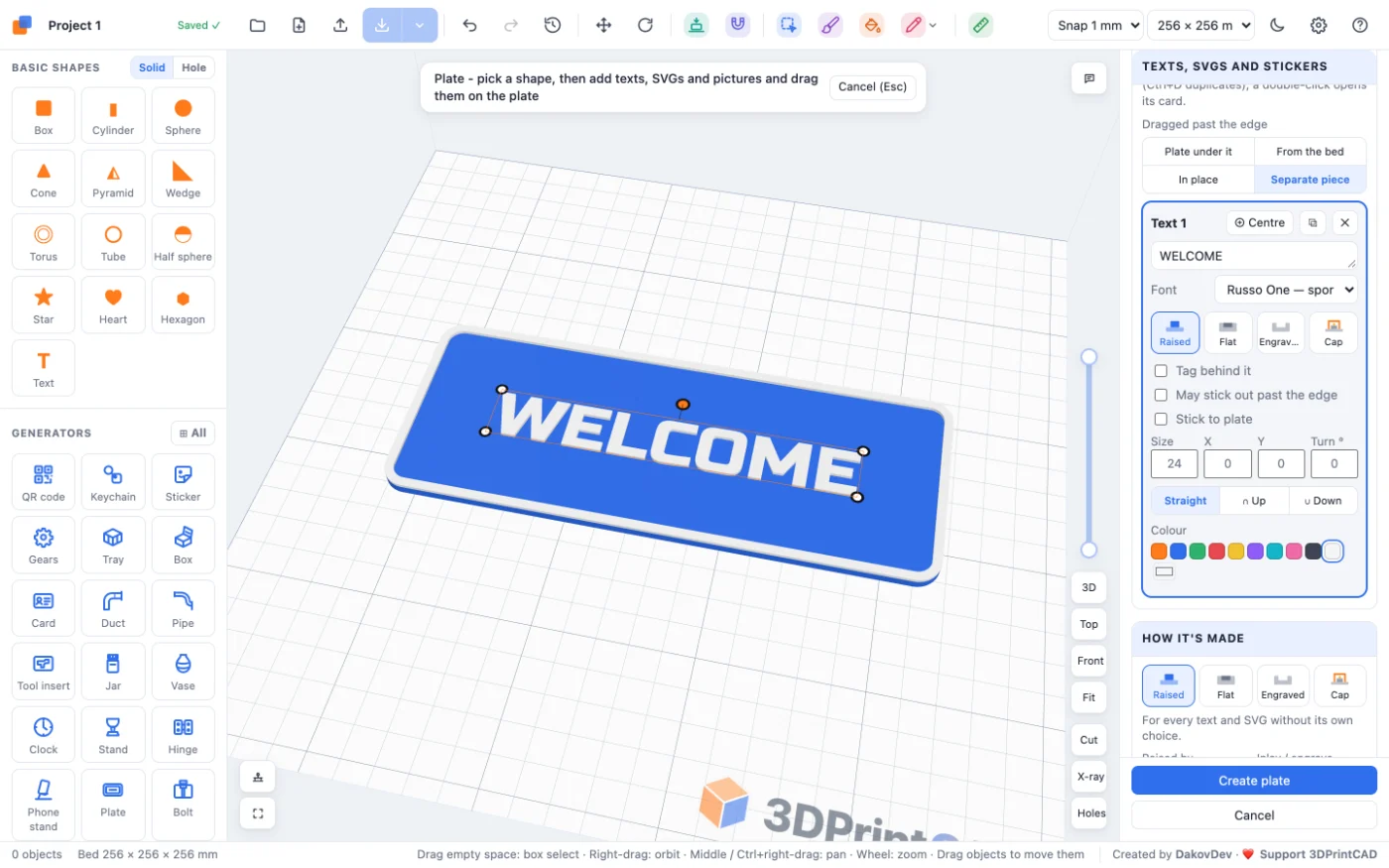Click the Create plate button

coord(1254,781)
